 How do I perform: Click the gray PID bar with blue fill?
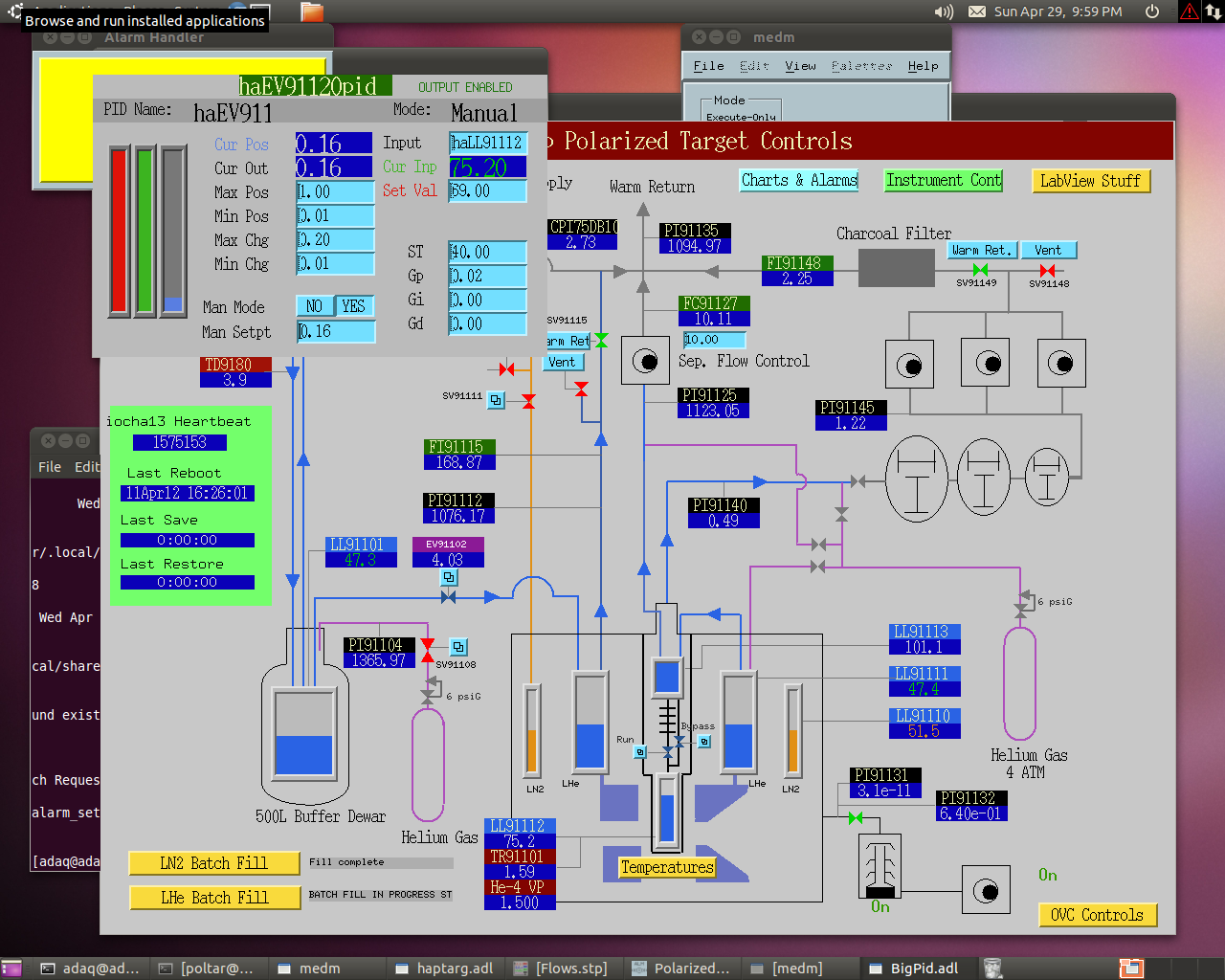click(173, 231)
